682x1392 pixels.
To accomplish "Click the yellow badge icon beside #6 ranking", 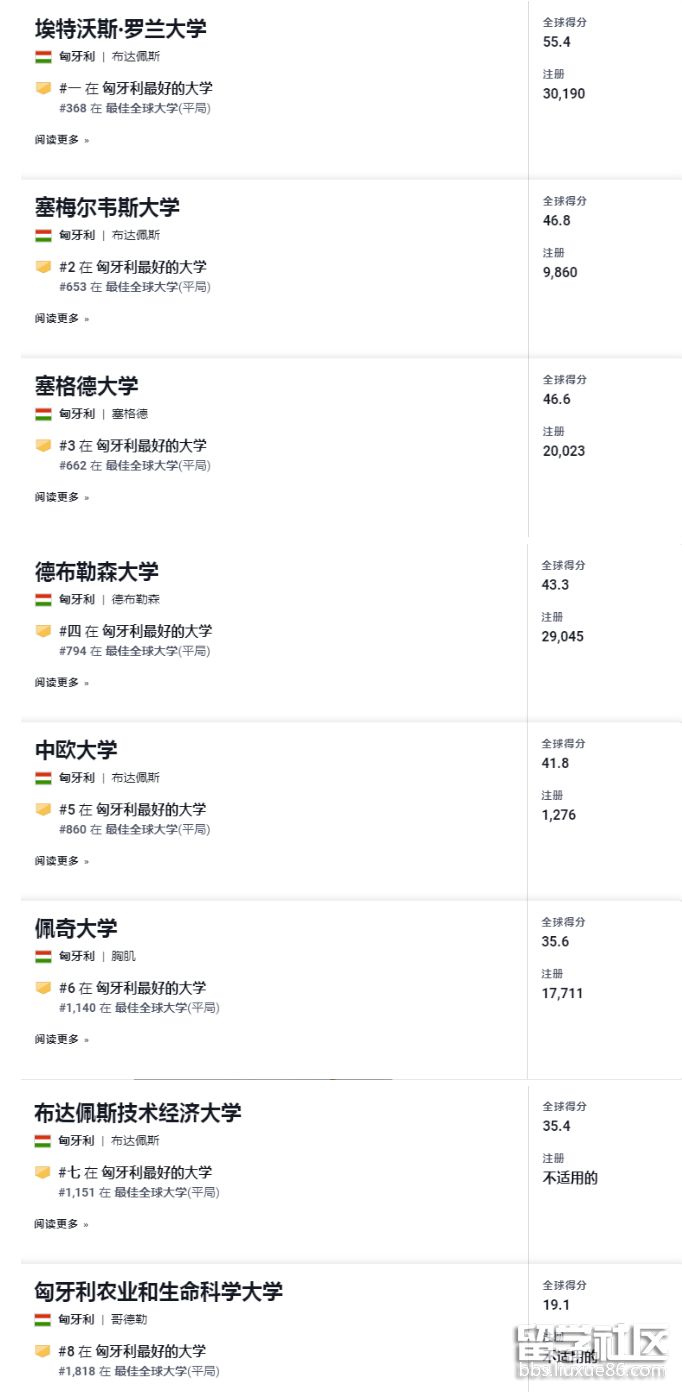I will coord(43,987).
